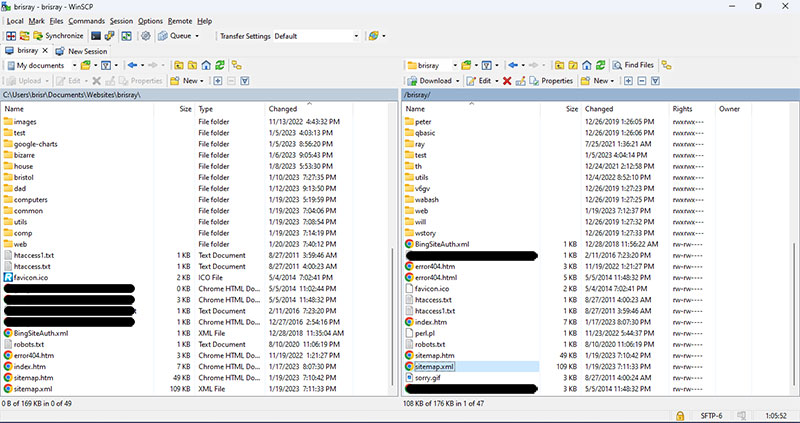Select remote BingSiteAuth.xml file
This screenshot has height=423, width=800.
[437, 244]
